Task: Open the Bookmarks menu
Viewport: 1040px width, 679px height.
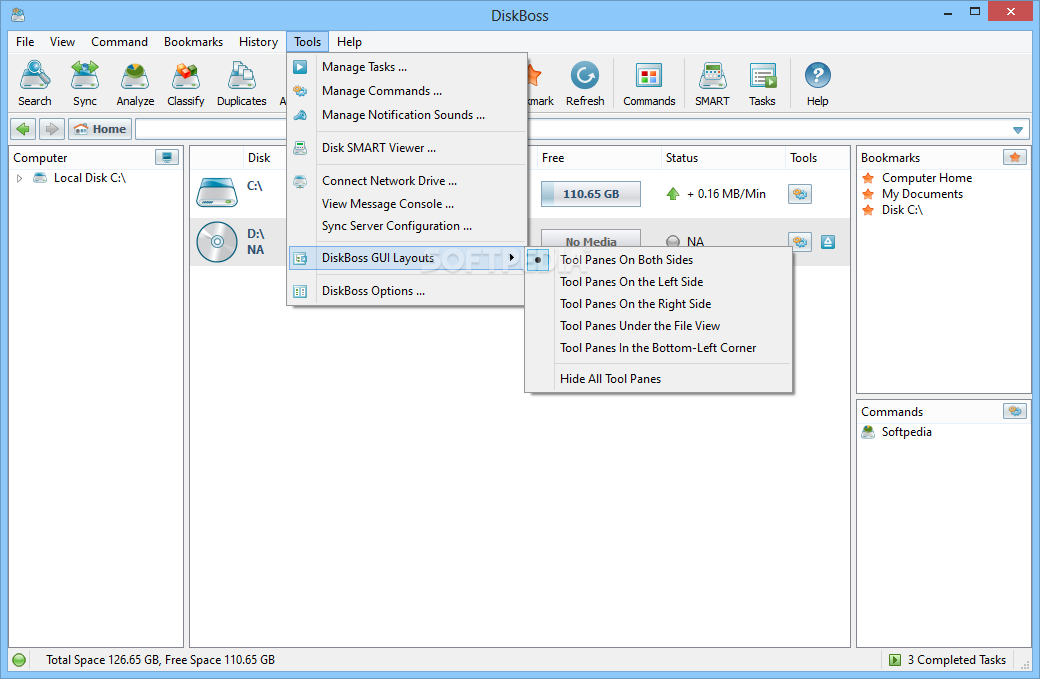Action: point(193,42)
